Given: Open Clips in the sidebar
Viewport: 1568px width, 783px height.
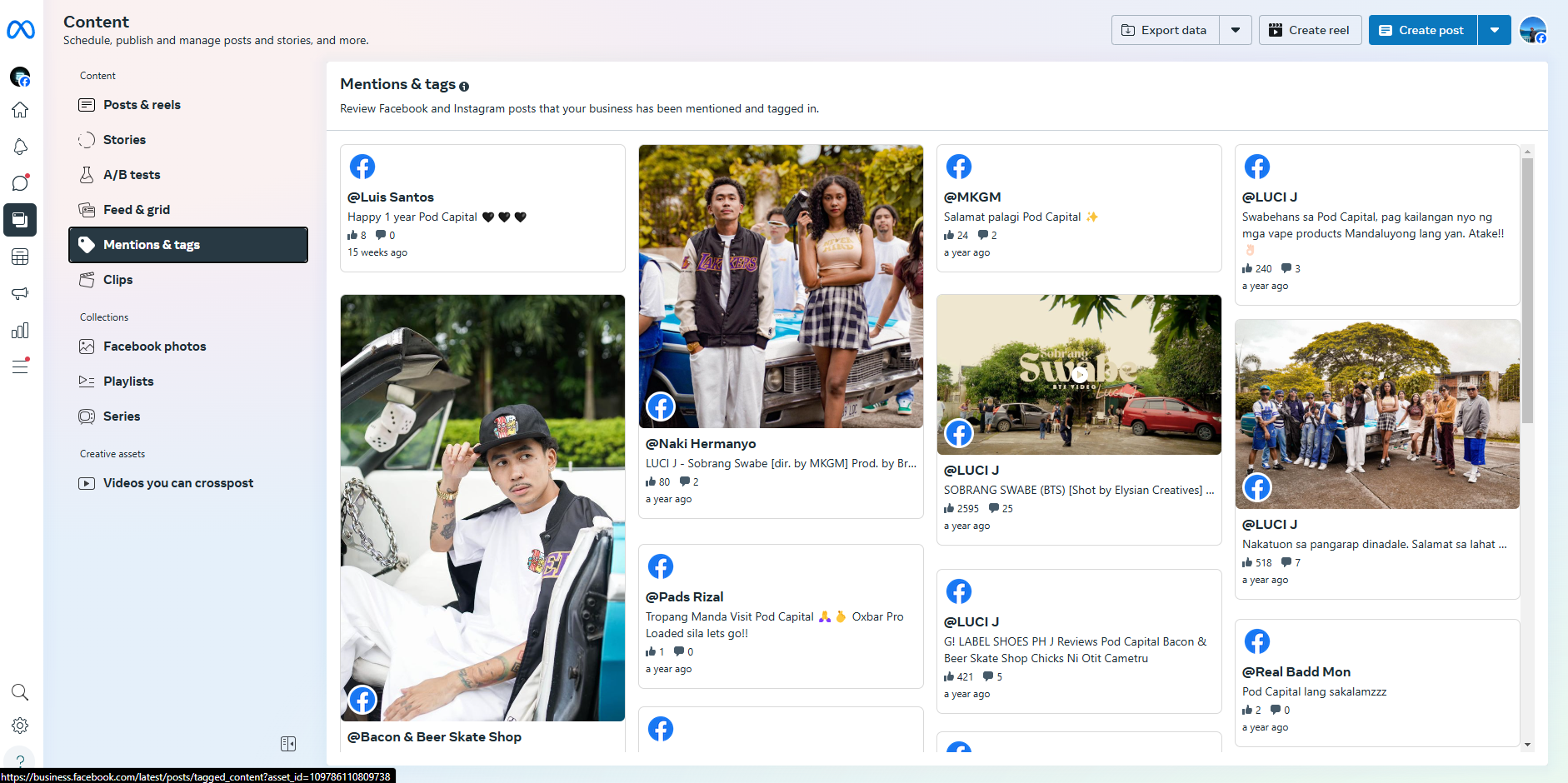Looking at the screenshot, I should [x=188, y=280].
